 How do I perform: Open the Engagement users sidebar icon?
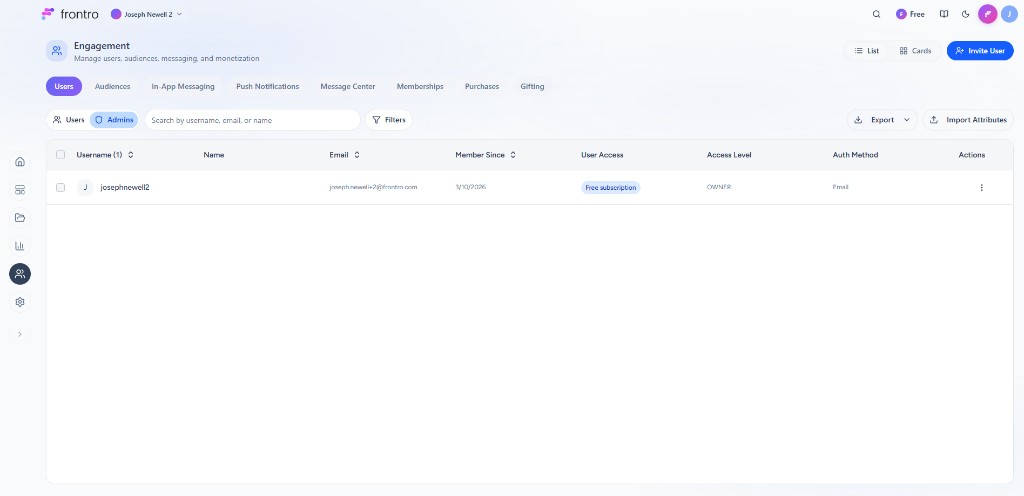[20, 274]
